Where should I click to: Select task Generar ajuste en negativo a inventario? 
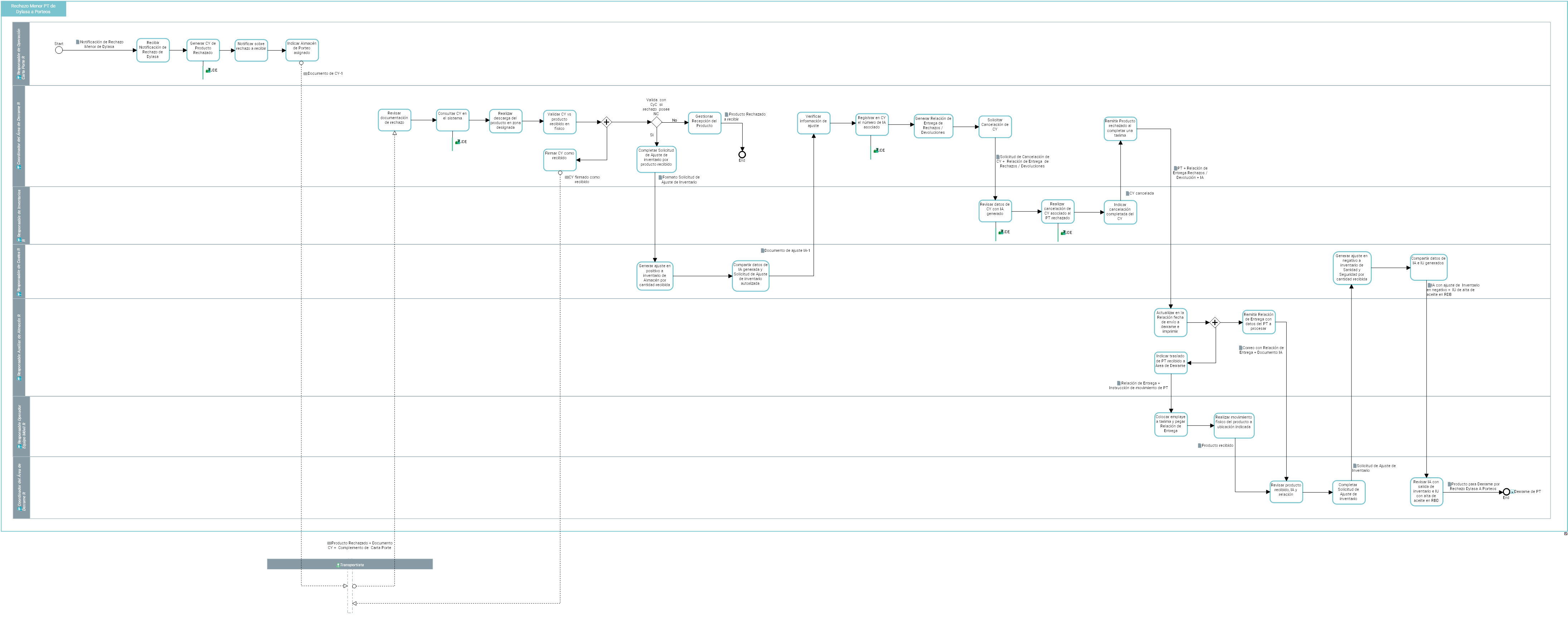(x=1352, y=268)
